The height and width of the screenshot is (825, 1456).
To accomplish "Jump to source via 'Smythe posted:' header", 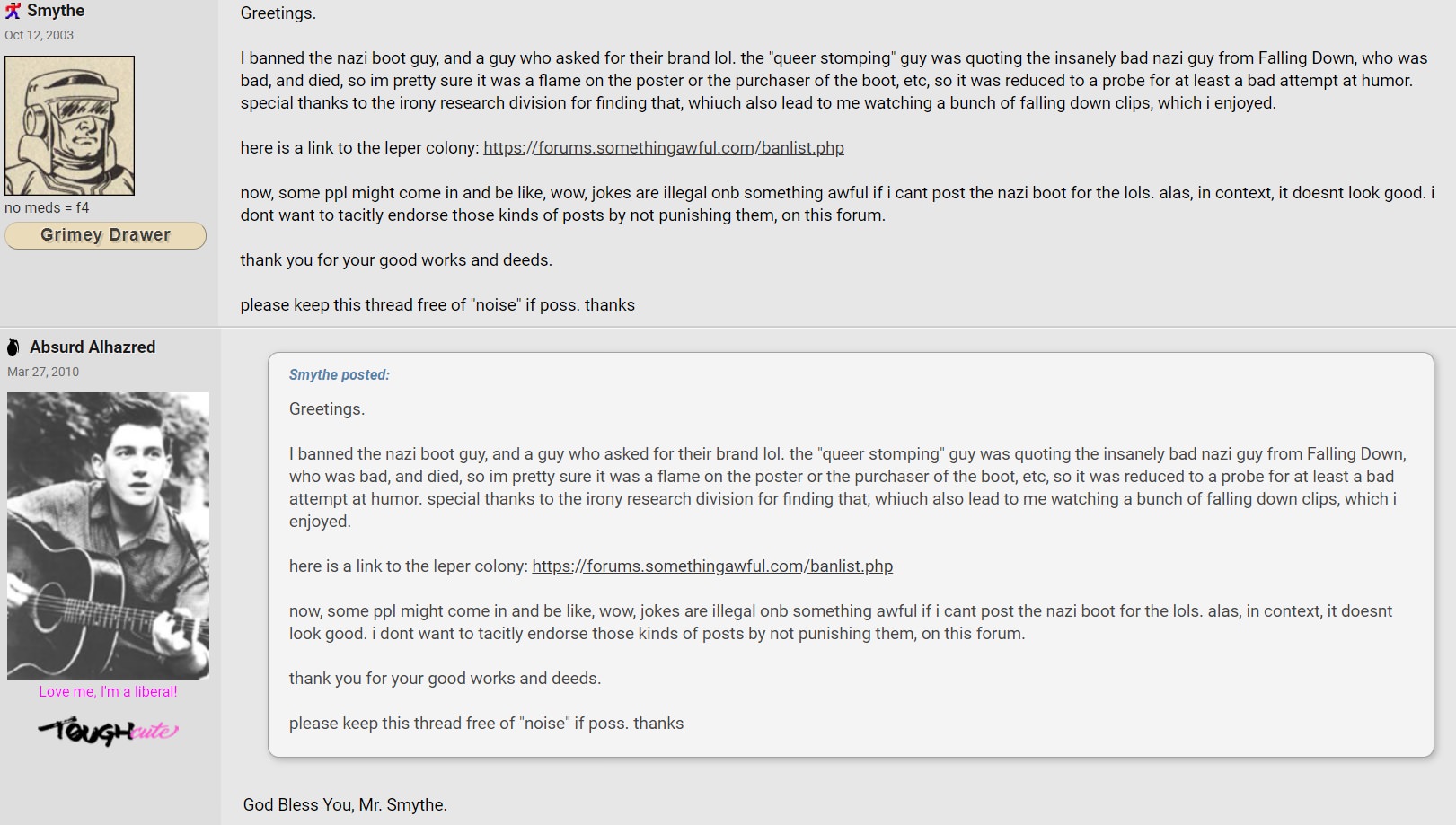I will pyautogui.click(x=340, y=375).
